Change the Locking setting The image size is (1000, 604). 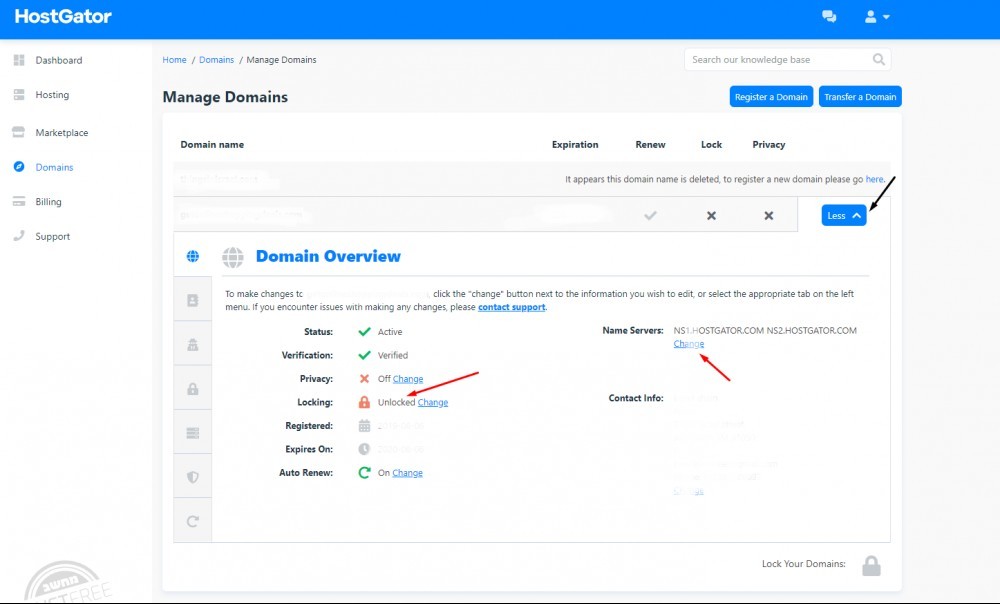(432, 402)
